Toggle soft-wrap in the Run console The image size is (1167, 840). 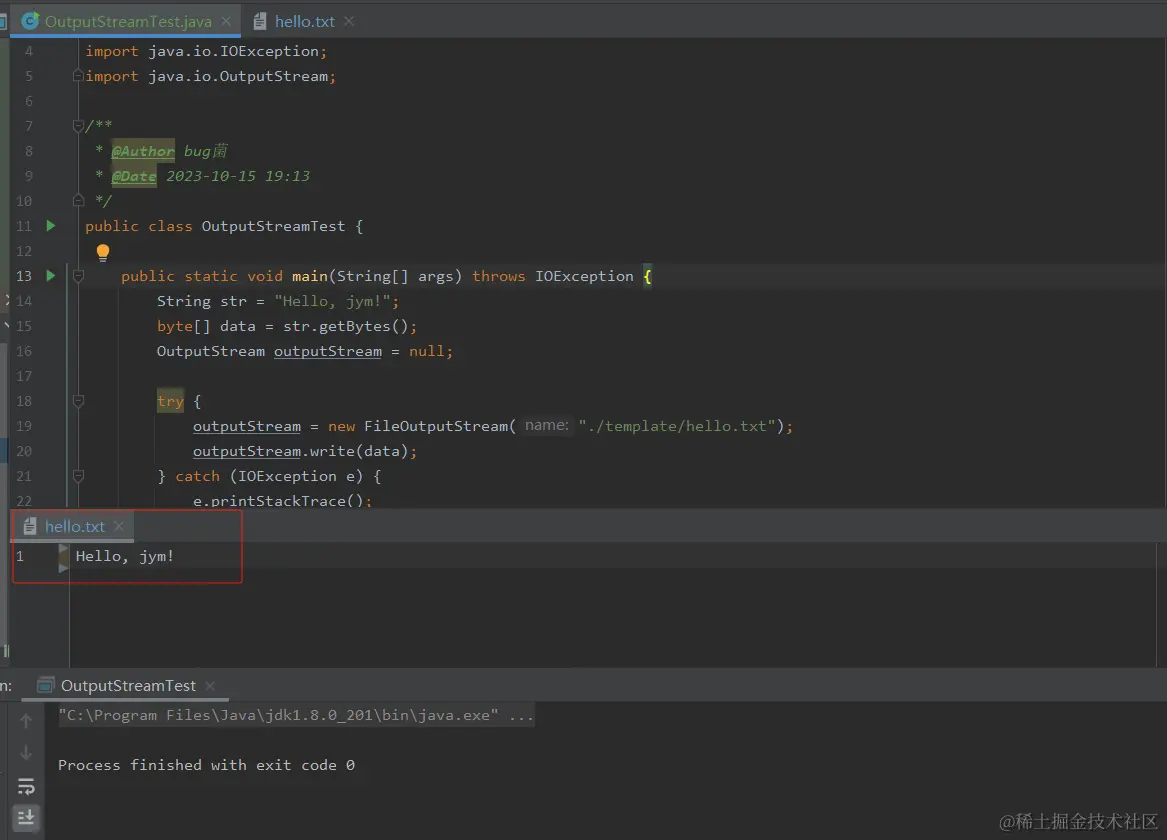pos(26,786)
